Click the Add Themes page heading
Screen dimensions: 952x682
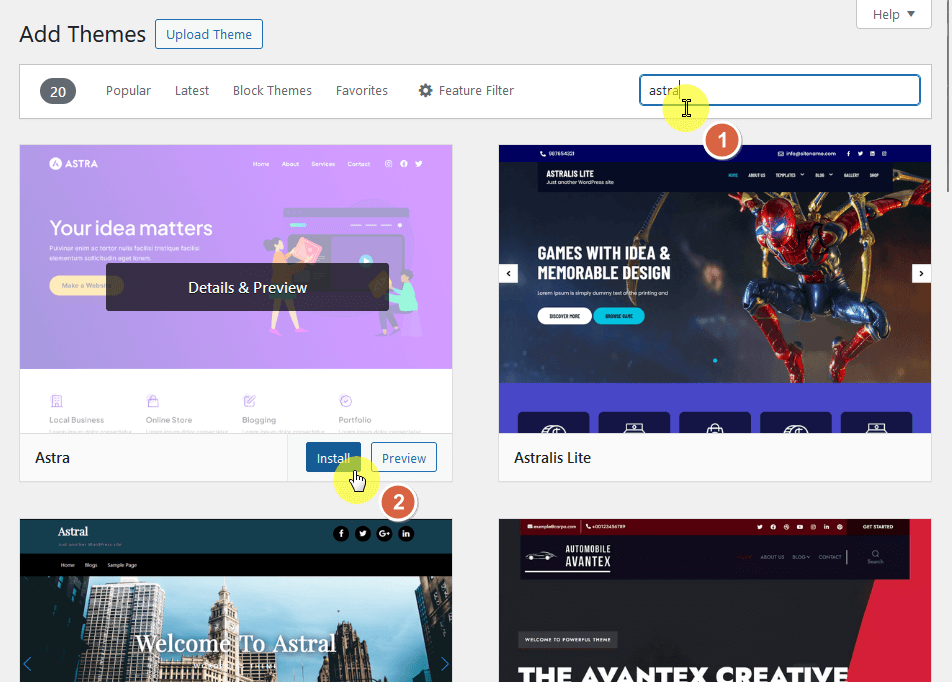(83, 35)
